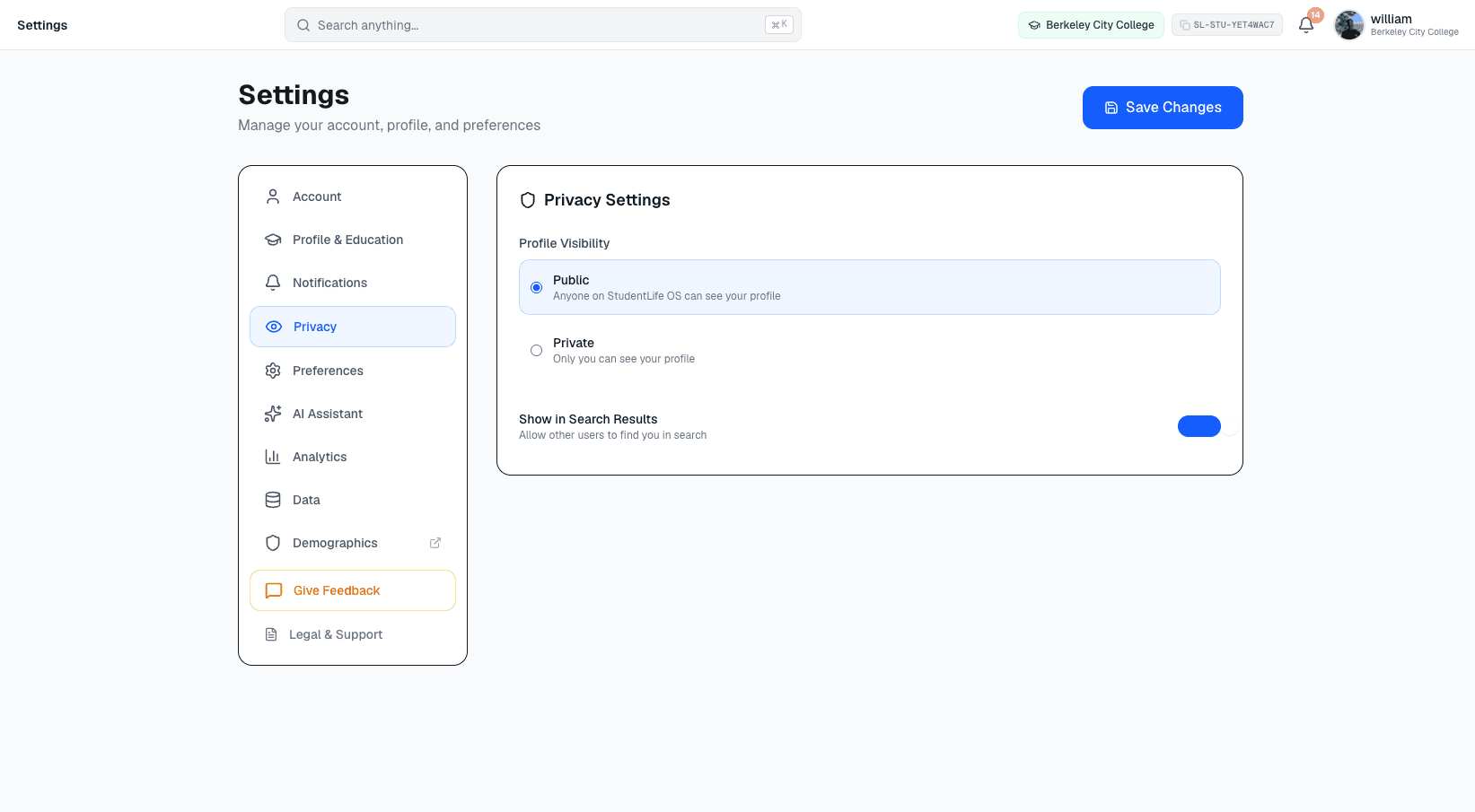Open the Account settings section
The width and height of the screenshot is (1475, 812).
(x=353, y=196)
